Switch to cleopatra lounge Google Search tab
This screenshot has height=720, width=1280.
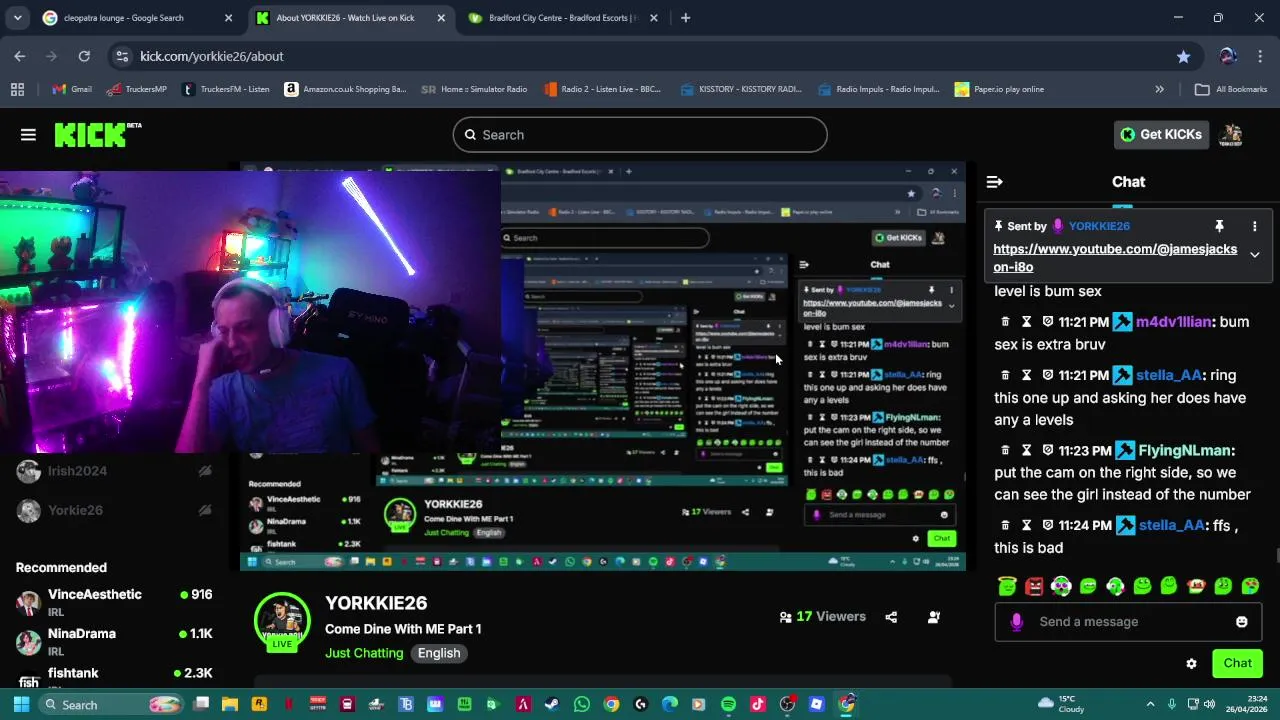pos(137,18)
